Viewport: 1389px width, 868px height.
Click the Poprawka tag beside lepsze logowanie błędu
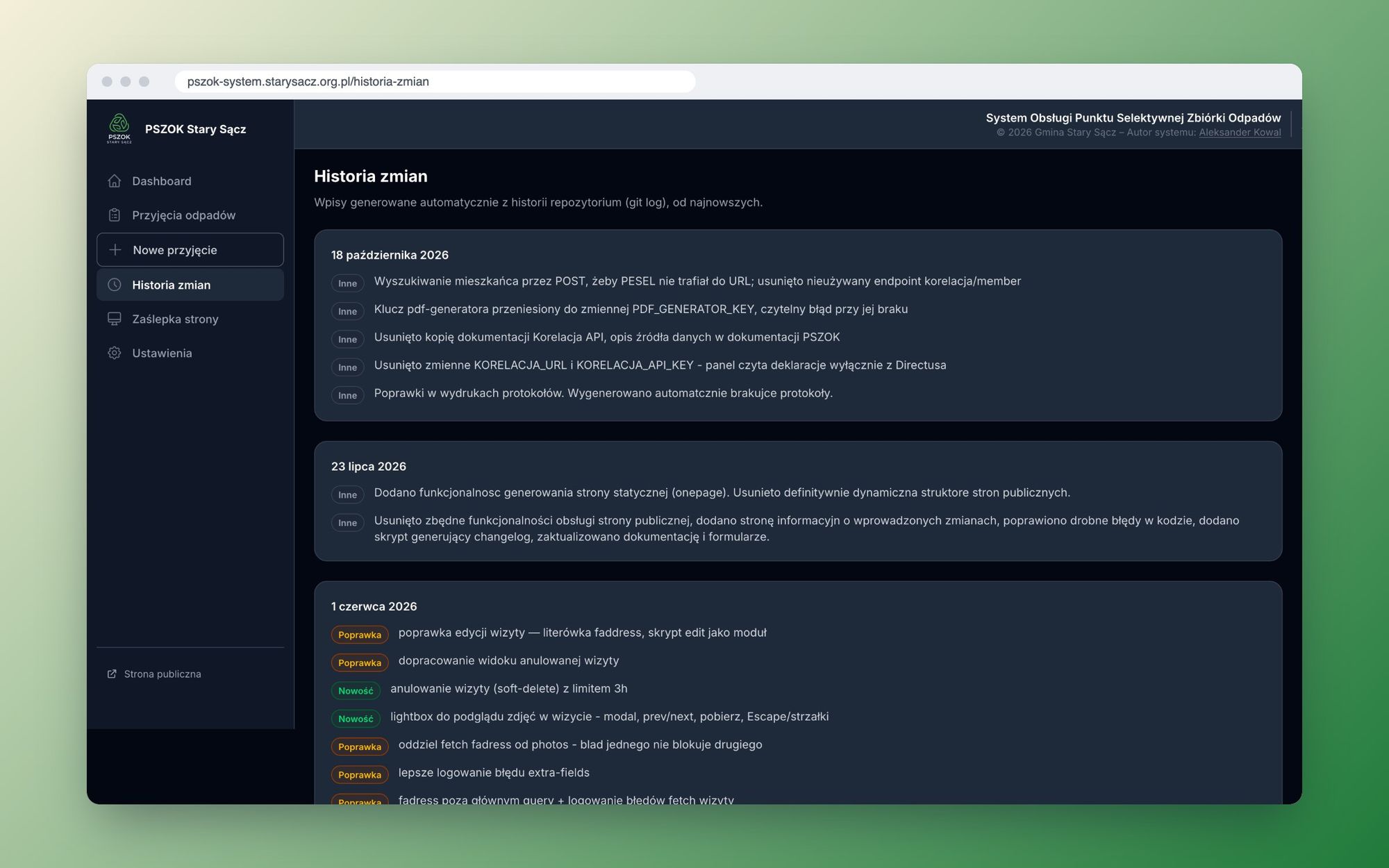pyautogui.click(x=360, y=775)
